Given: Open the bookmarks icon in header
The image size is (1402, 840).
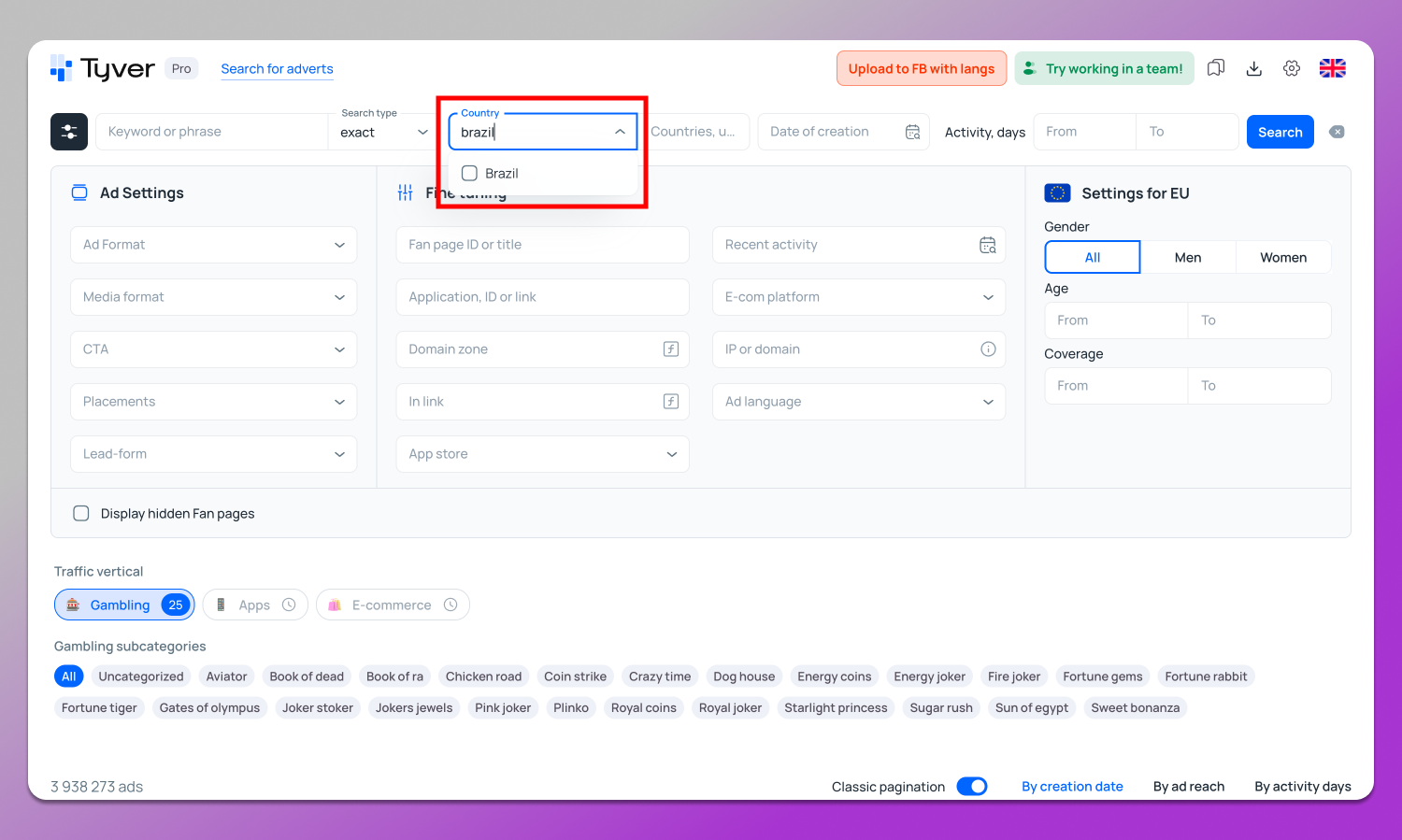Looking at the screenshot, I should point(1216,68).
